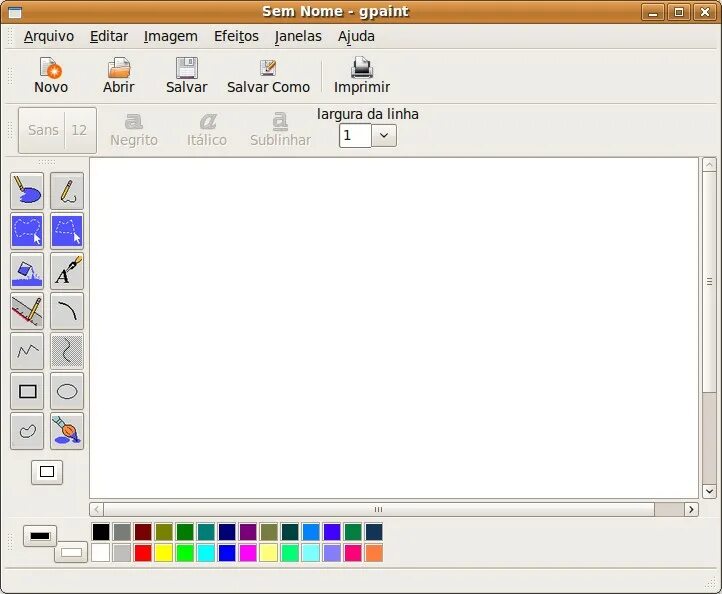Click the window menu icon in title bar
The image size is (722, 594).
pos(15,12)
